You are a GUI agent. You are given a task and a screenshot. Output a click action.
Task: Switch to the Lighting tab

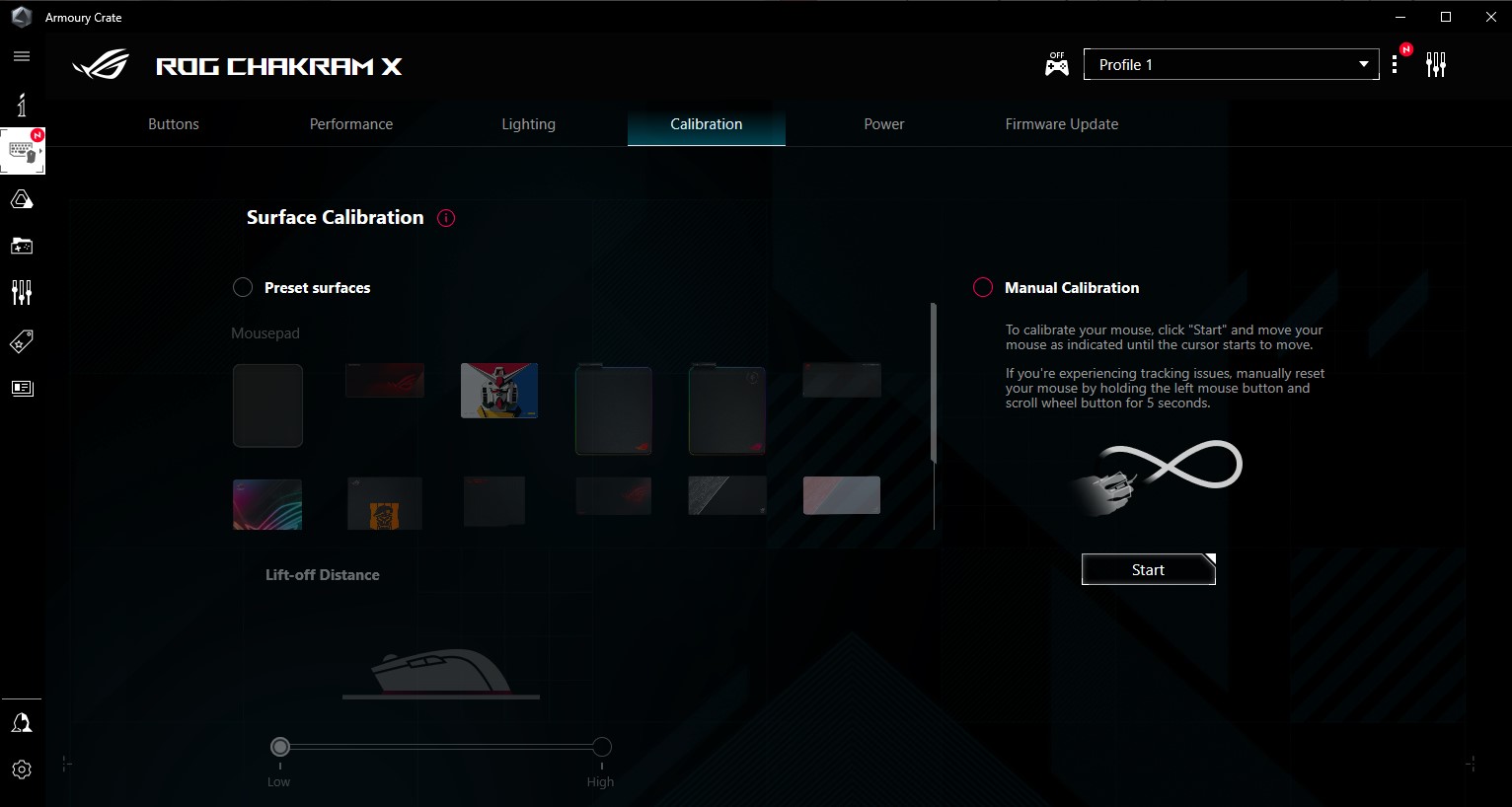529,124
